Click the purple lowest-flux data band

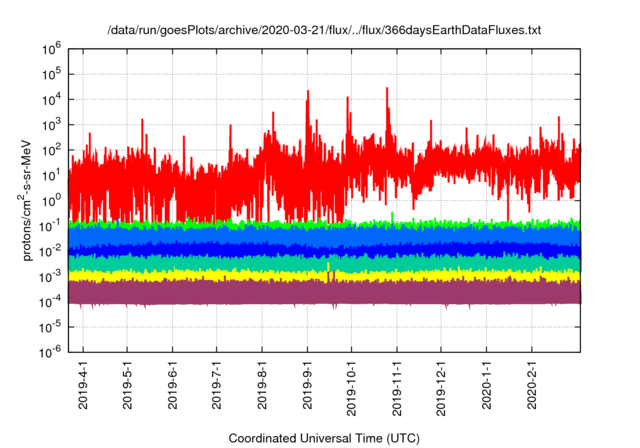[324, 293]
